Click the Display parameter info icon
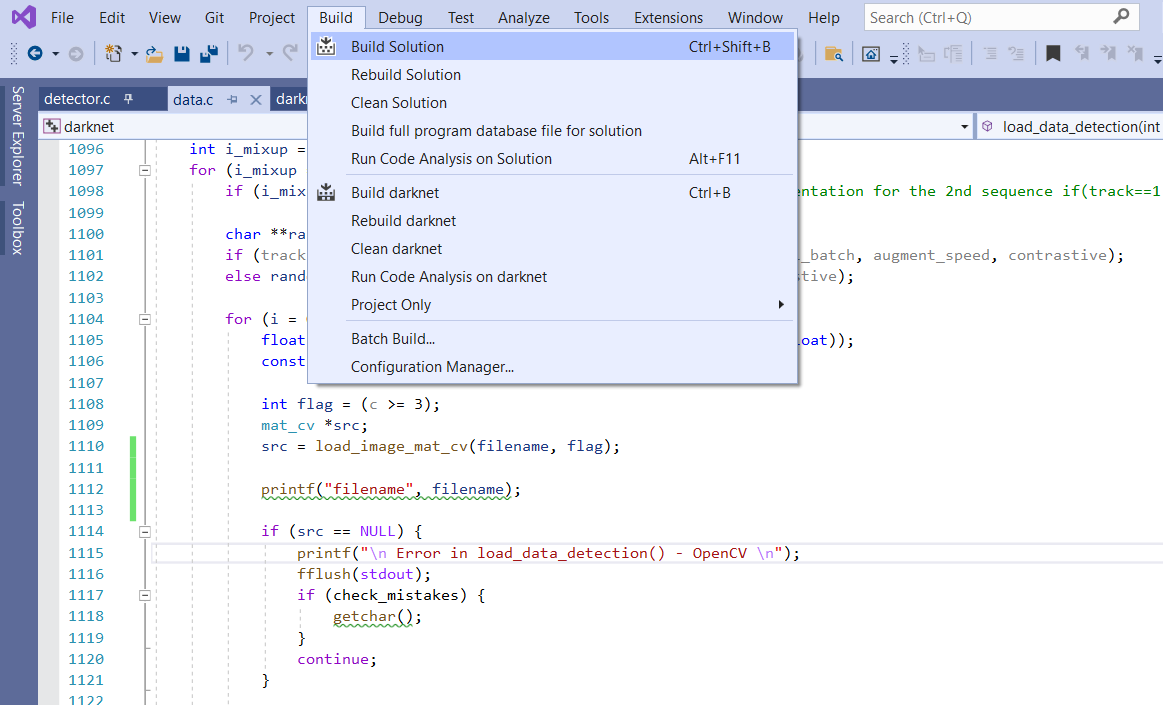 click(953, 53)
